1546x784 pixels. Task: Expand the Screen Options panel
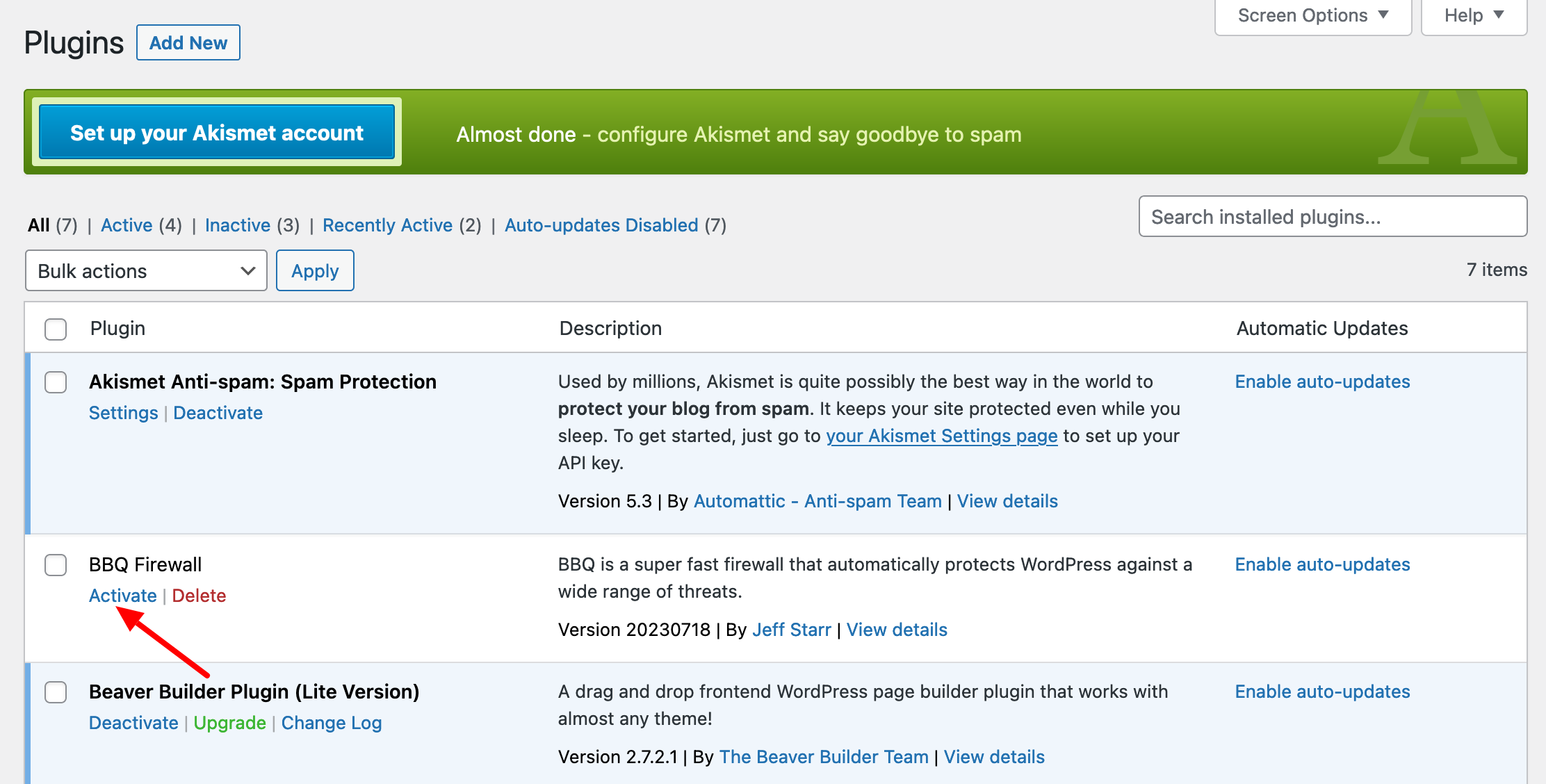click(x=1312, y=15)
